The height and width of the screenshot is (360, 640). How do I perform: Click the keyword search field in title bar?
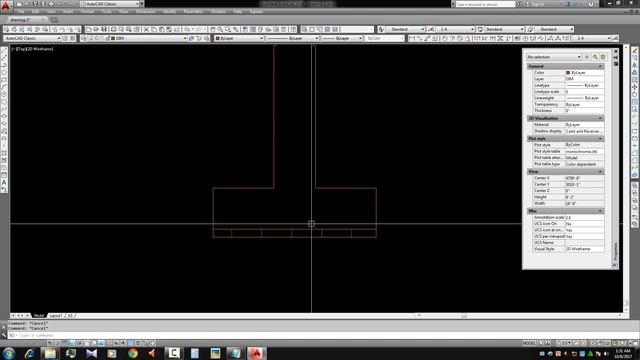coord(485,4)
